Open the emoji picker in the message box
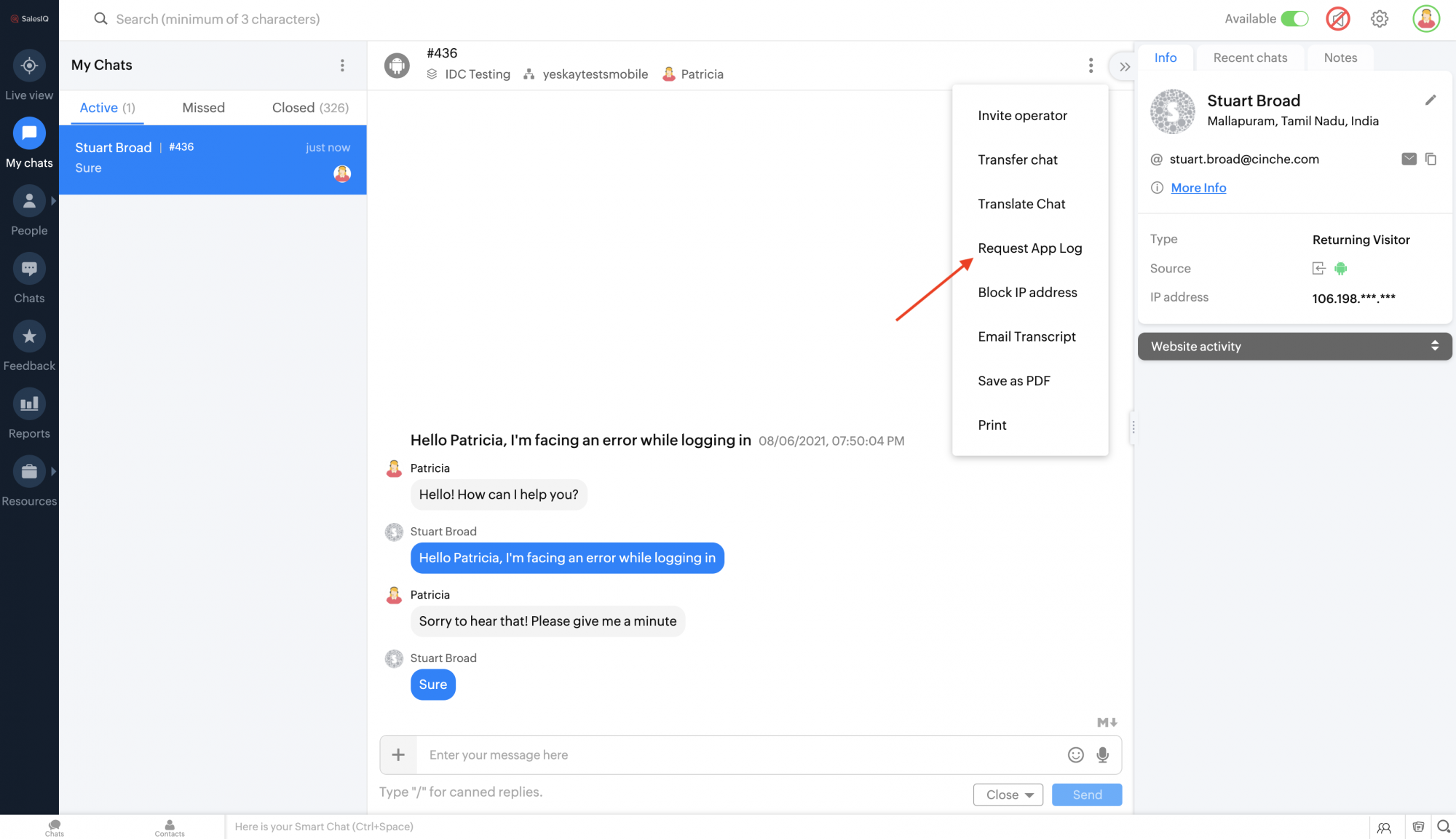This screenshot has height=839, width=1456. [x=1076, y=755]
